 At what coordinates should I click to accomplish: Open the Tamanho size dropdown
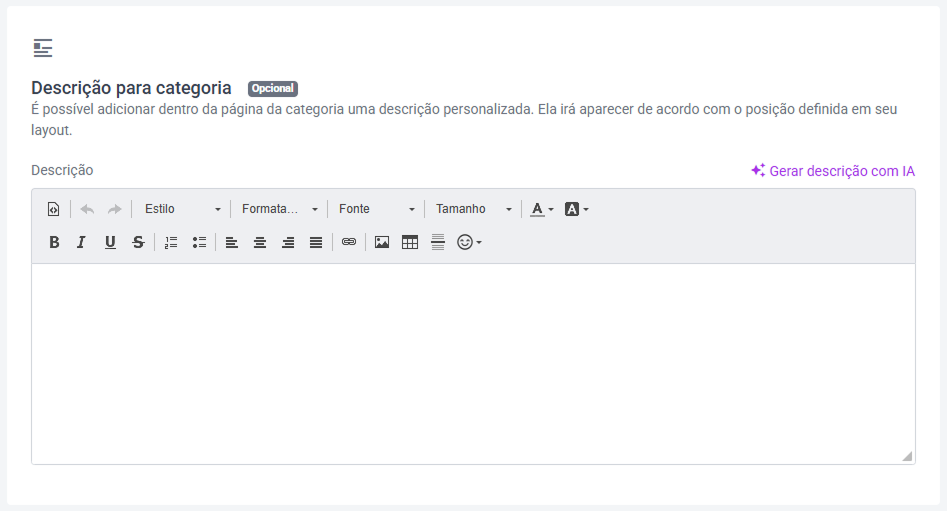point(474,209)
